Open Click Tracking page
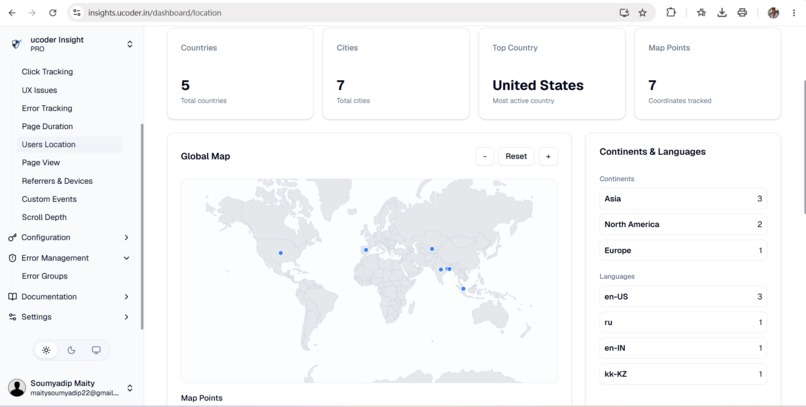806x407 pixels. click(x=47, y=72)
